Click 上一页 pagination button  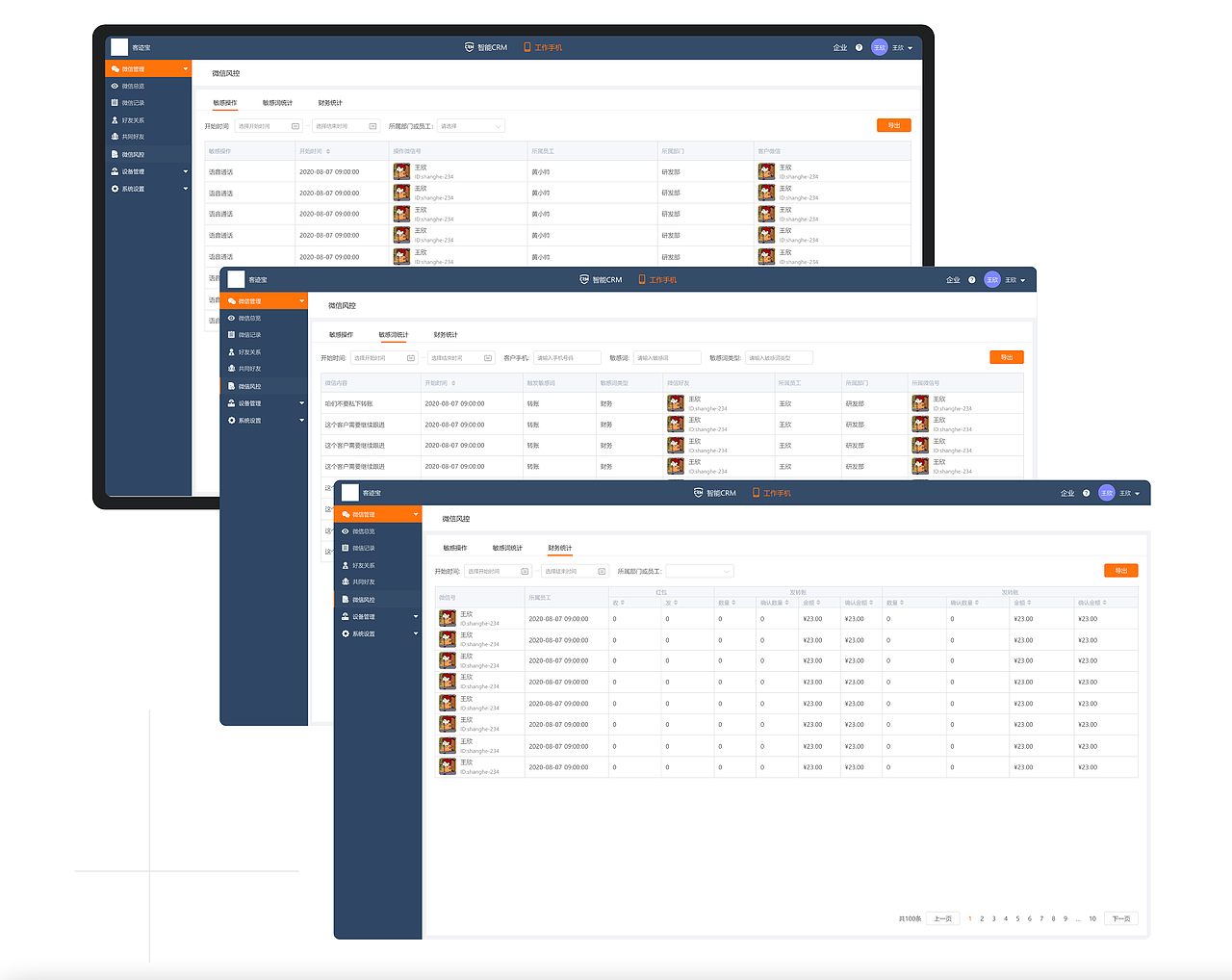[x=943, y=918]
